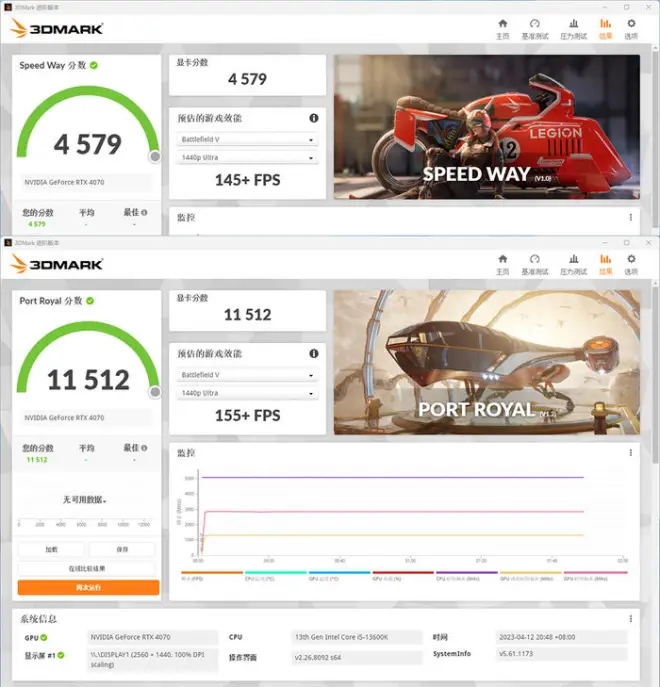Click the compare results online button
The height and width of the screenshot is (687, 660).
(x=88, y=569)
